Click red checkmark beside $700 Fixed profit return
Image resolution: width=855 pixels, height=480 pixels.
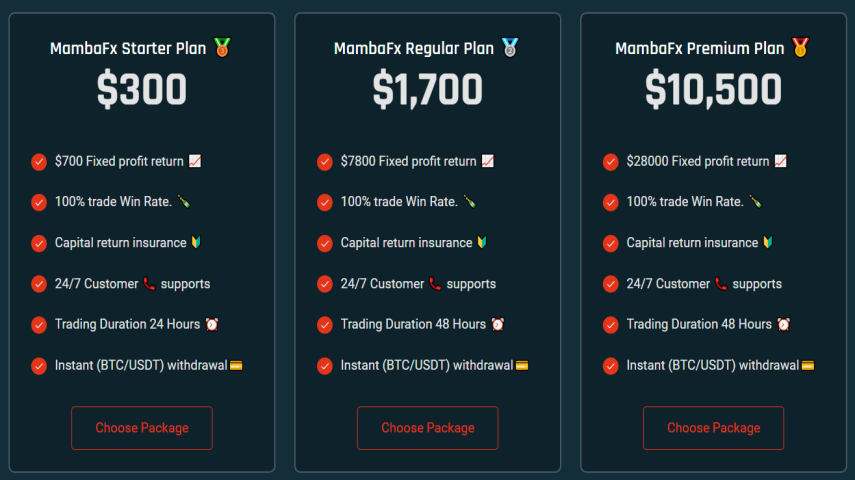pos(39,162)
